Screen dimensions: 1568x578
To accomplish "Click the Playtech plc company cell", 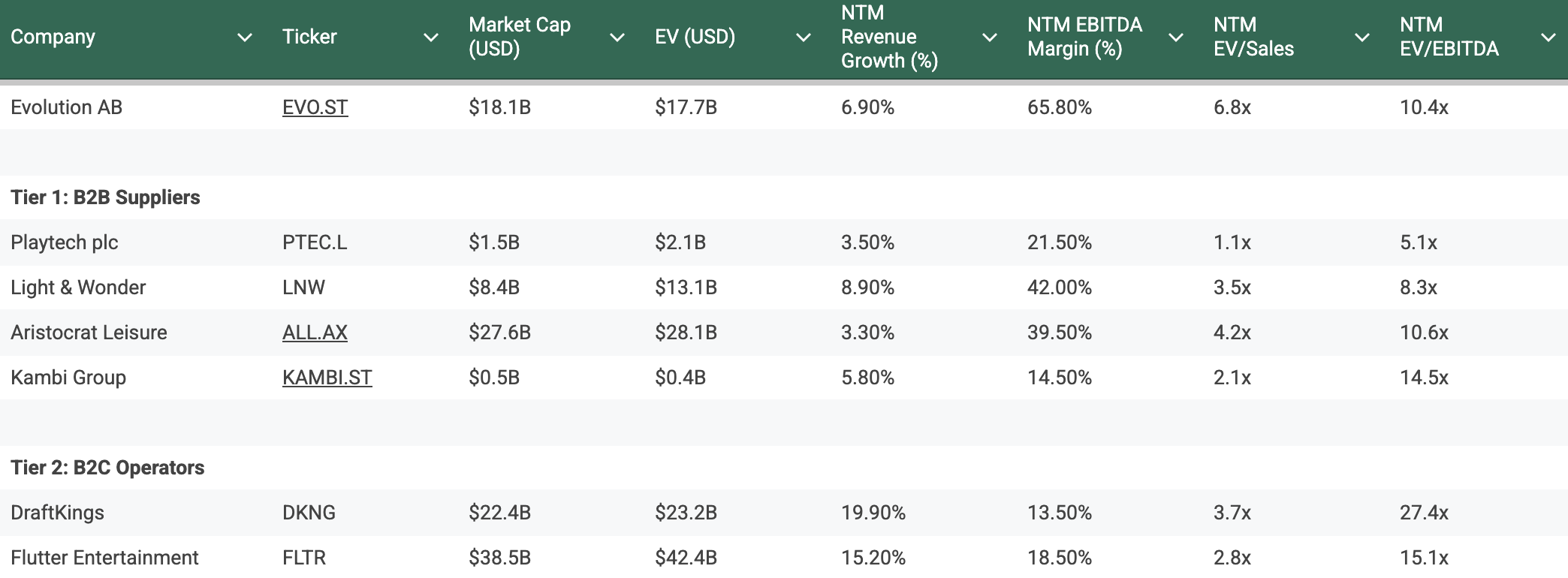I will (x=65, y=242).
